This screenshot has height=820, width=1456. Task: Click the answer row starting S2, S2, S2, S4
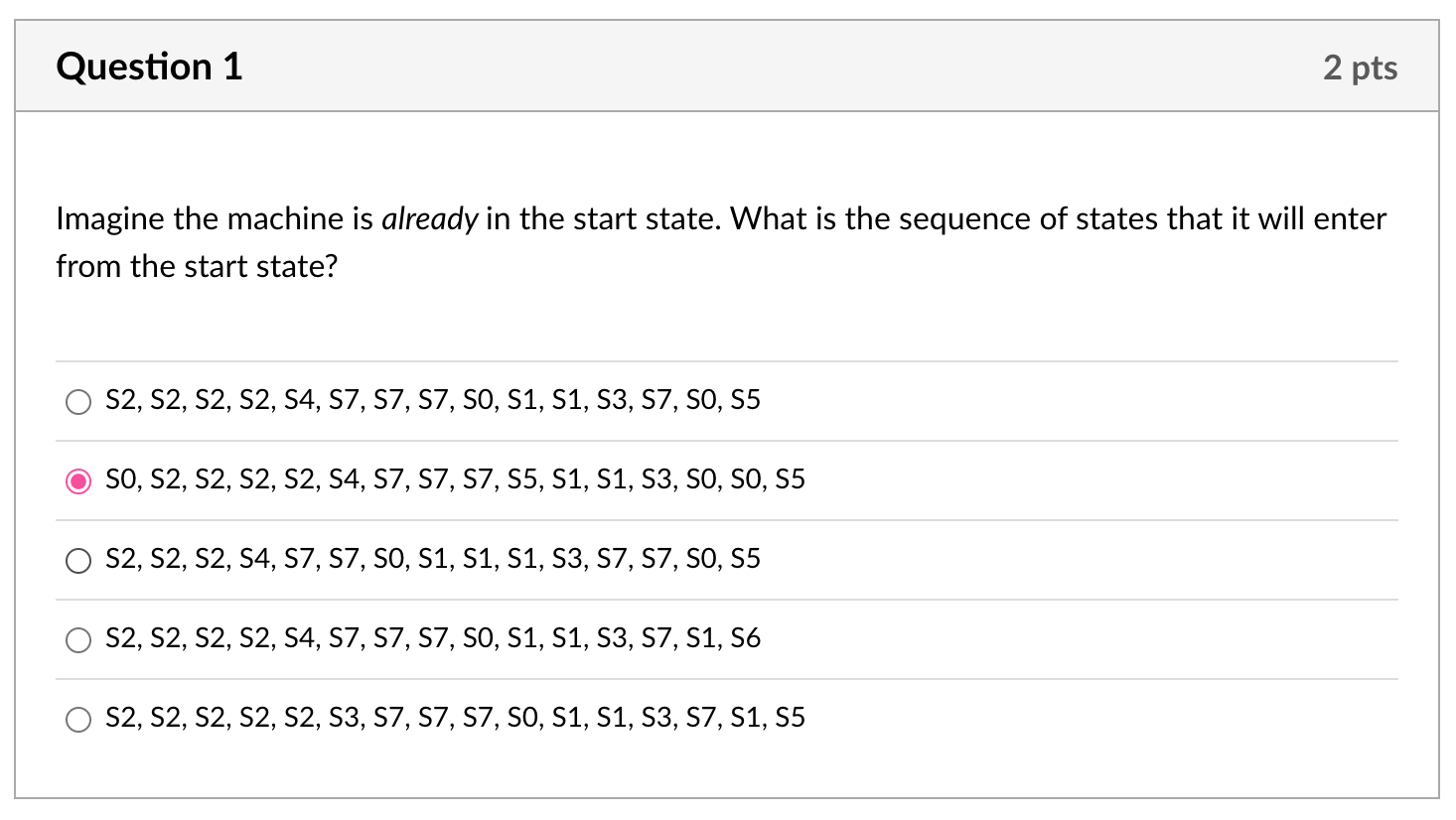[x=432, y=559]
